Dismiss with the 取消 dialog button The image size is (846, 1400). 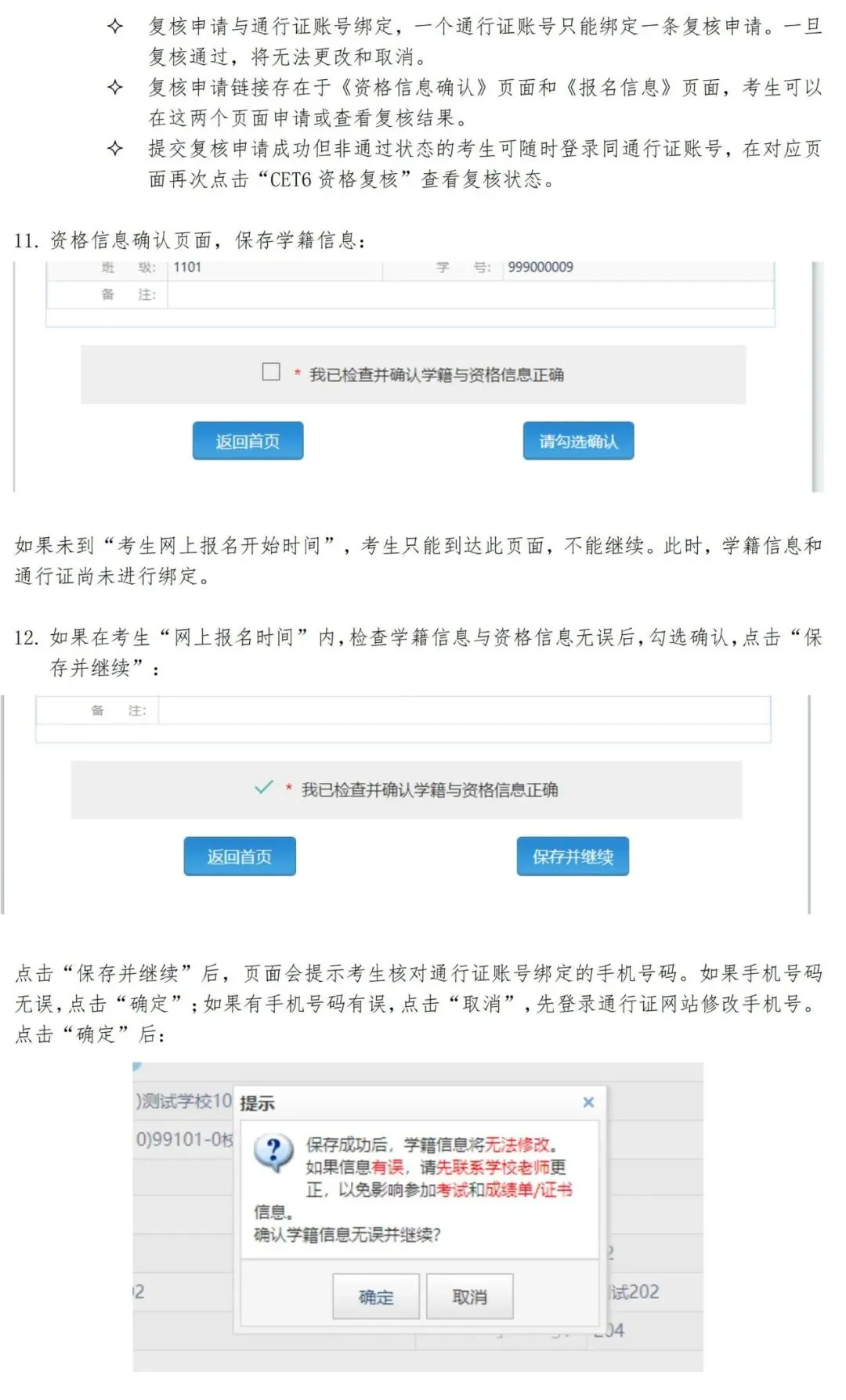click(470, 1297)
